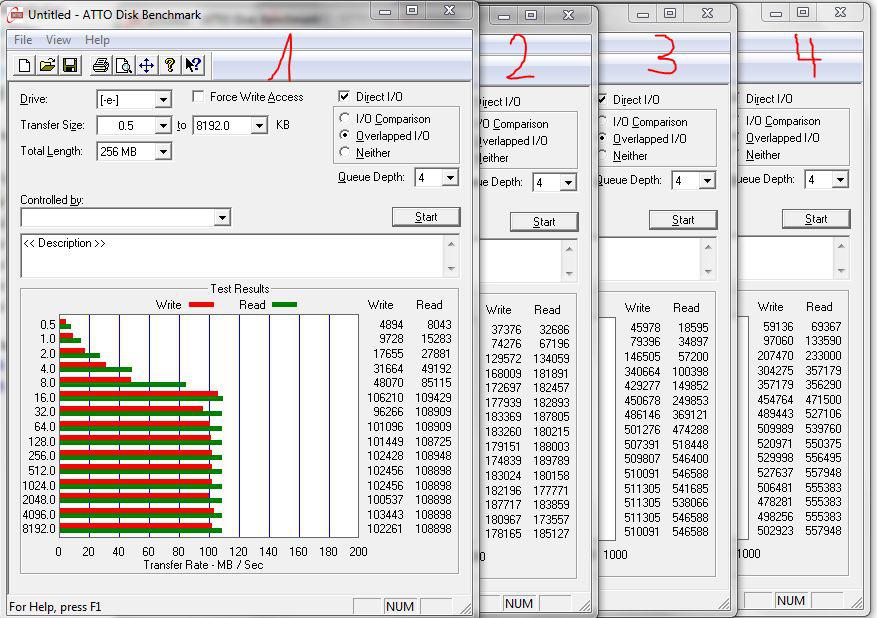Toggle Direct I/O checkbox in window 3
Screen dimensions: 877x618
click(x=602, y=100)
